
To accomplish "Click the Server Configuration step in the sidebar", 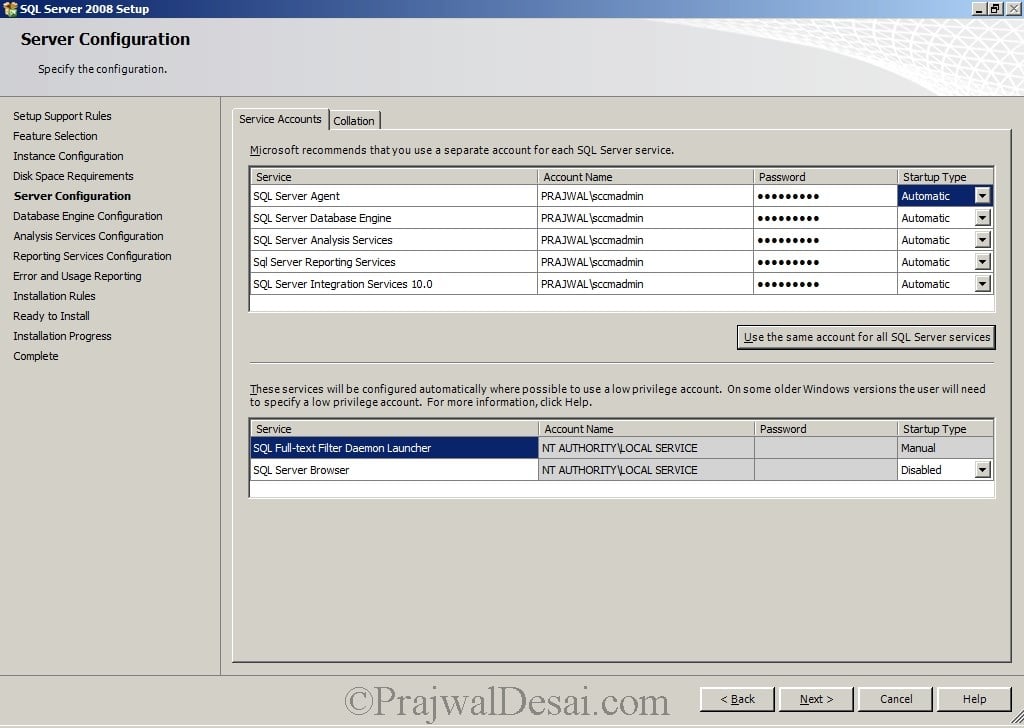I will click(x=72, y=196).
